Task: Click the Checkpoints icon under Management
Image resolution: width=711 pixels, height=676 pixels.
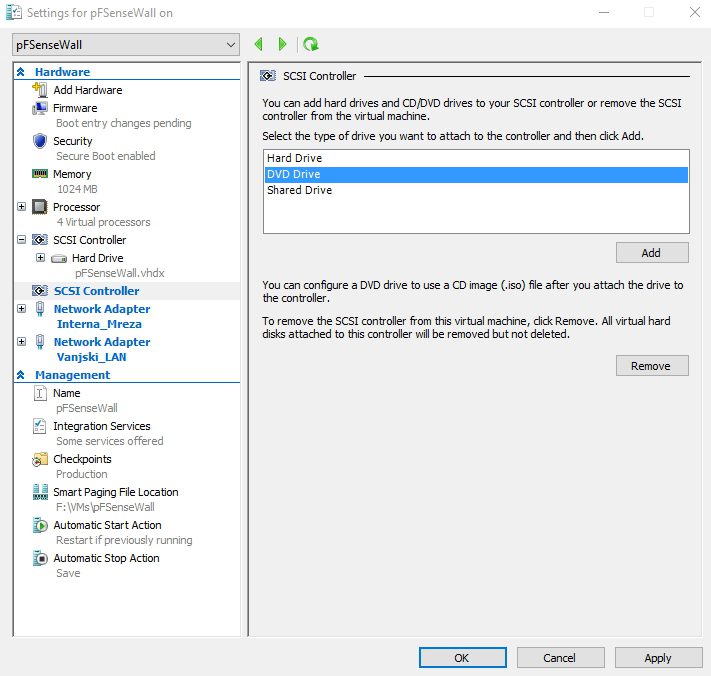Action: point(41,459)
